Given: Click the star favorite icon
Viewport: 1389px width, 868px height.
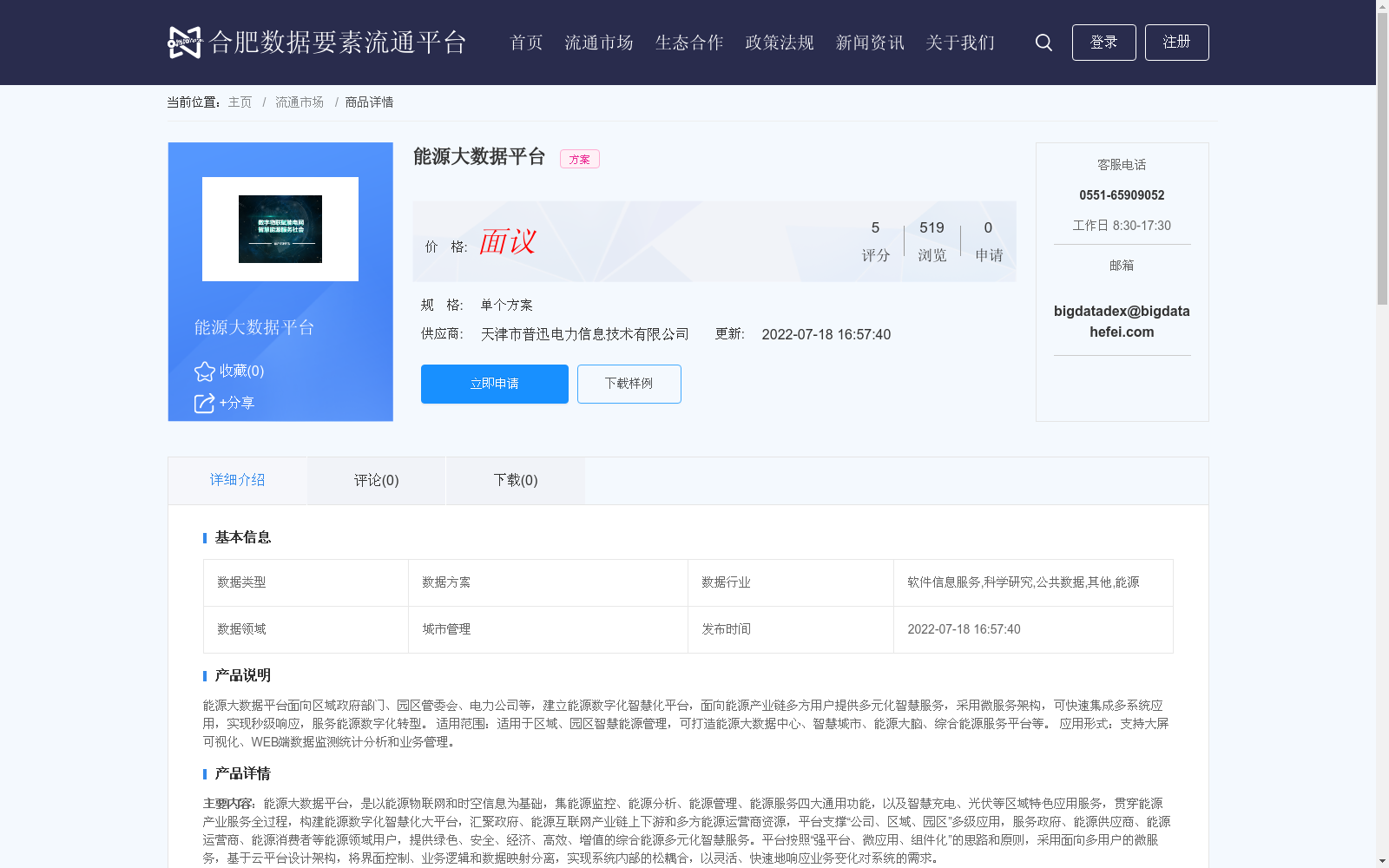Looking at the screenshot, I should [x=205, y=372].
